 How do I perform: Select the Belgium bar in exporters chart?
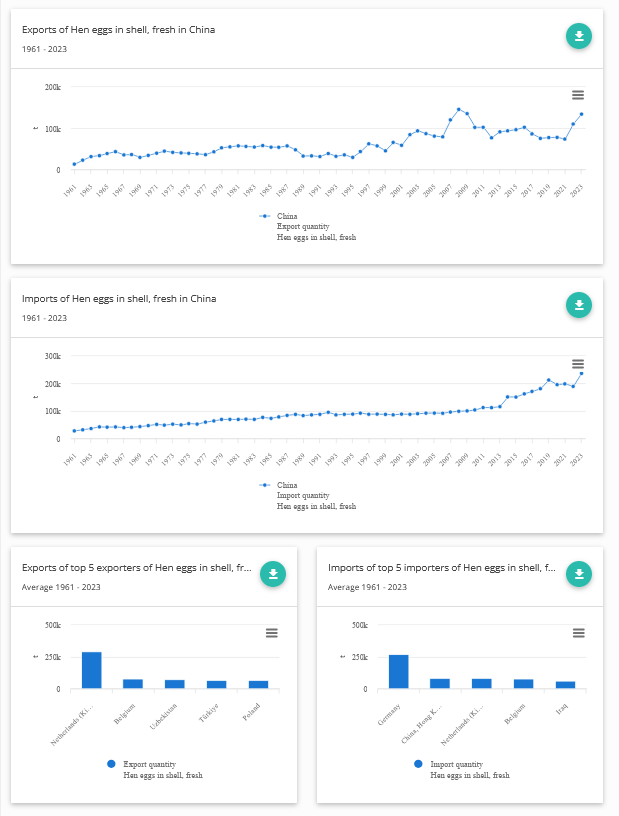point(133,684)
